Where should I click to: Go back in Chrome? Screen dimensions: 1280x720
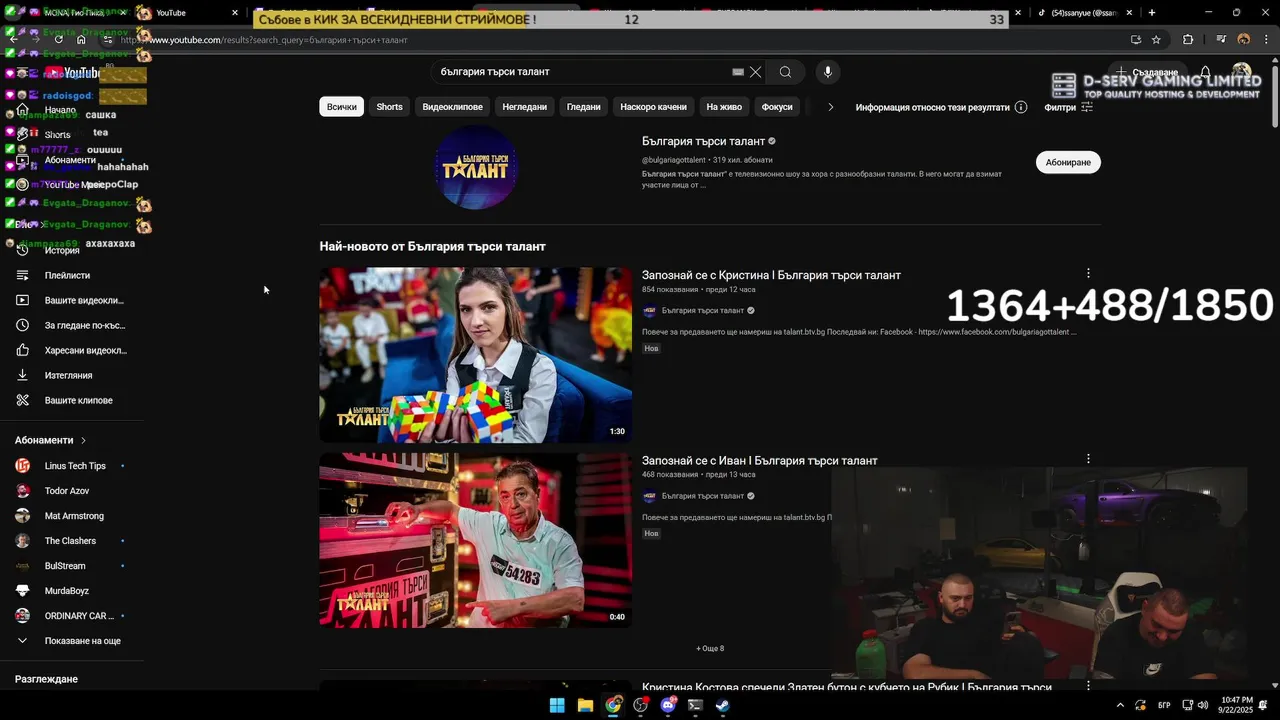click(14, 40)
